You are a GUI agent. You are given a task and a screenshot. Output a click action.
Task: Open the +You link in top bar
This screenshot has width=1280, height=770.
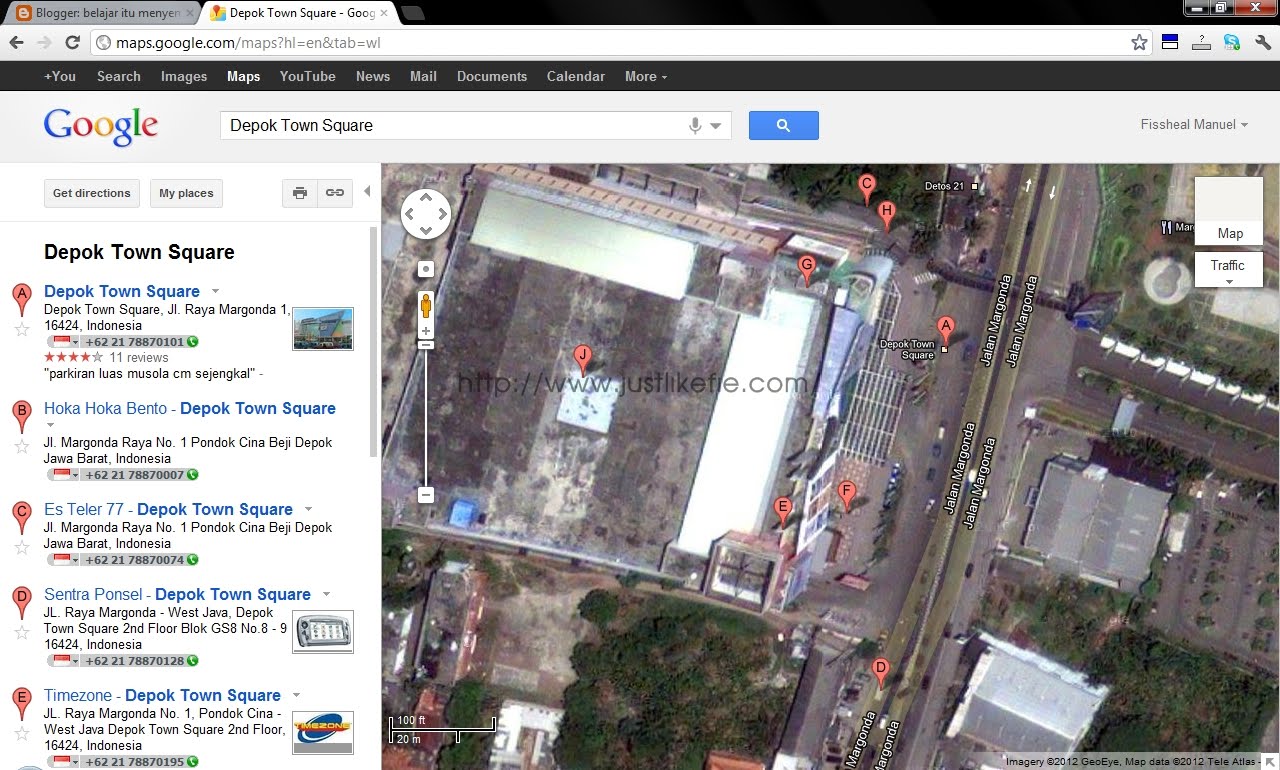[60, 76]
